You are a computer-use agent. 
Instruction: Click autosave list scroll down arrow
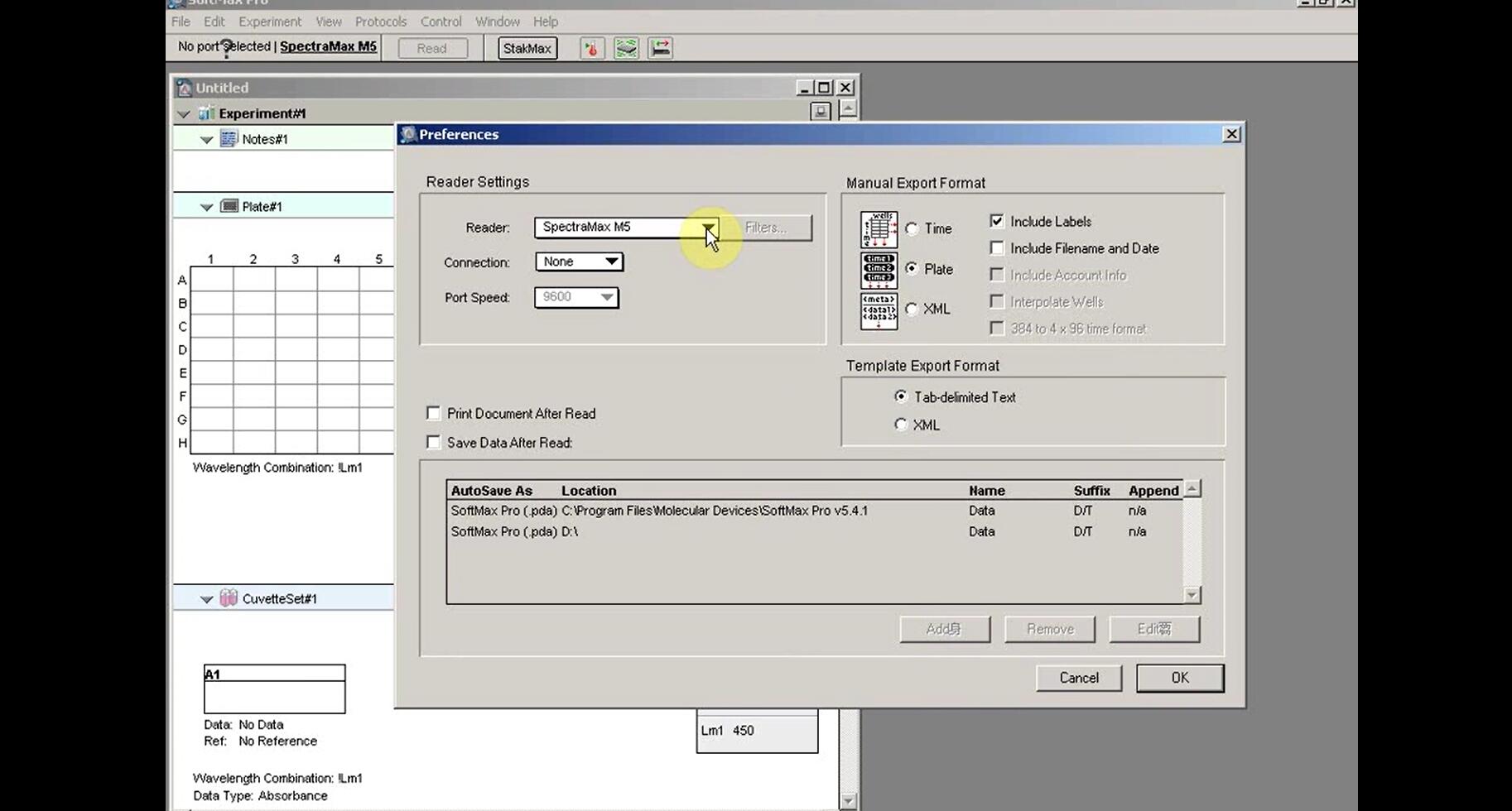click(x=1192, y=594)
